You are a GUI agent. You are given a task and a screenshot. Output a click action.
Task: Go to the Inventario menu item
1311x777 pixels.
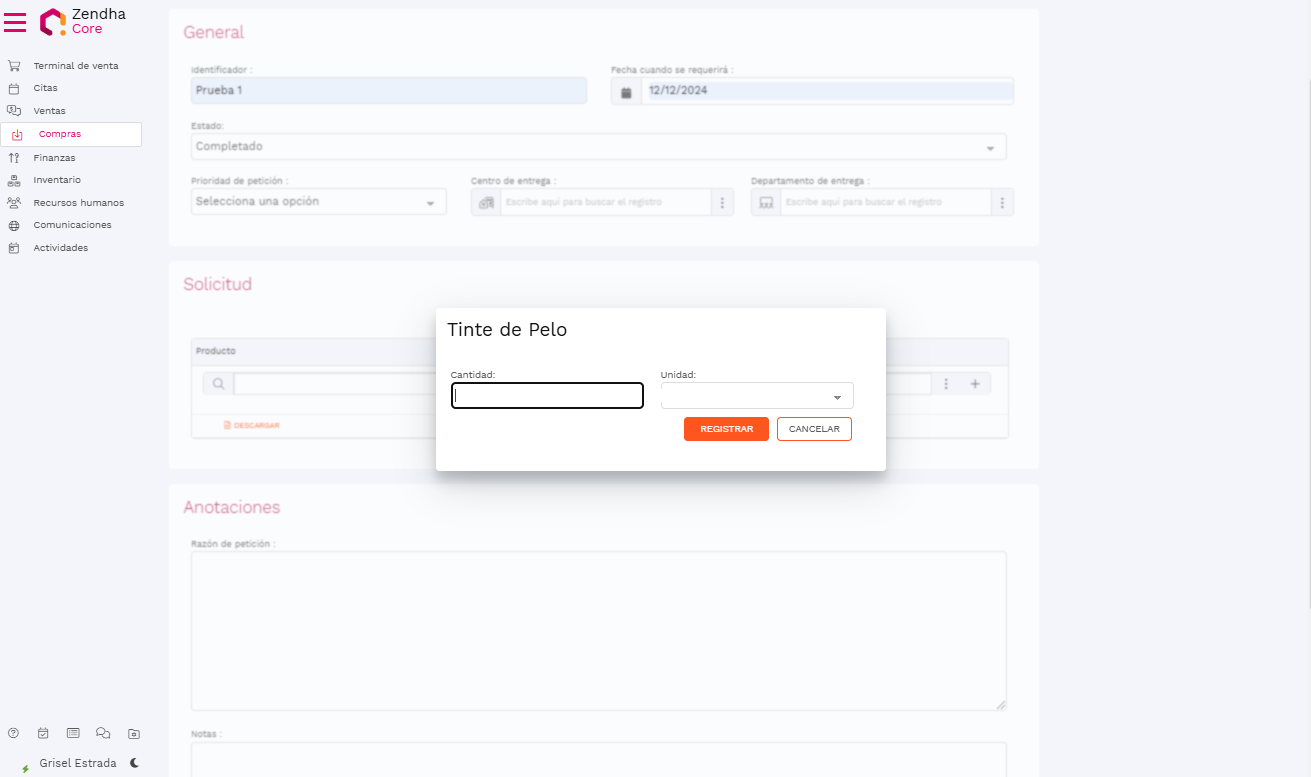[57, 180]
